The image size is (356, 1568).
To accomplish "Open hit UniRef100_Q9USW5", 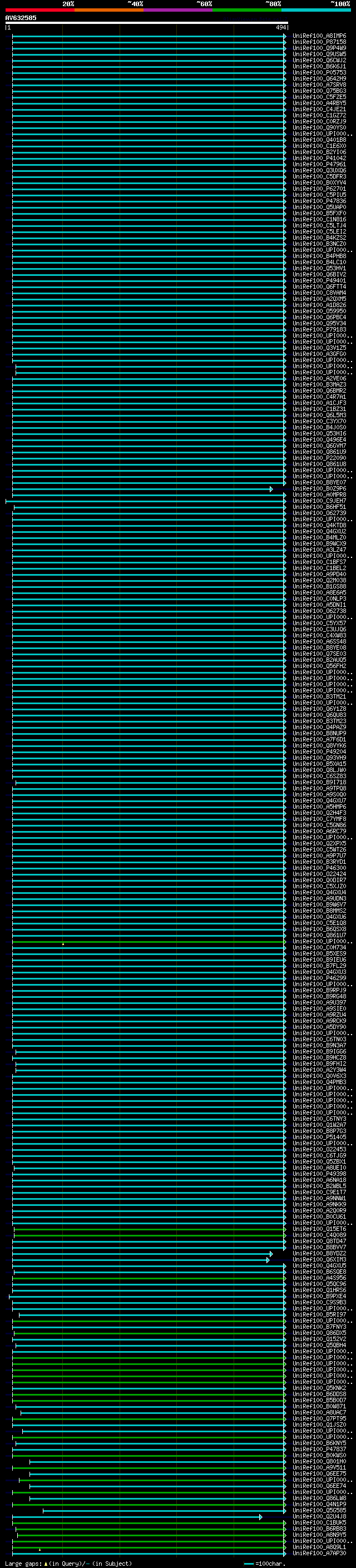I will point(319,54).
